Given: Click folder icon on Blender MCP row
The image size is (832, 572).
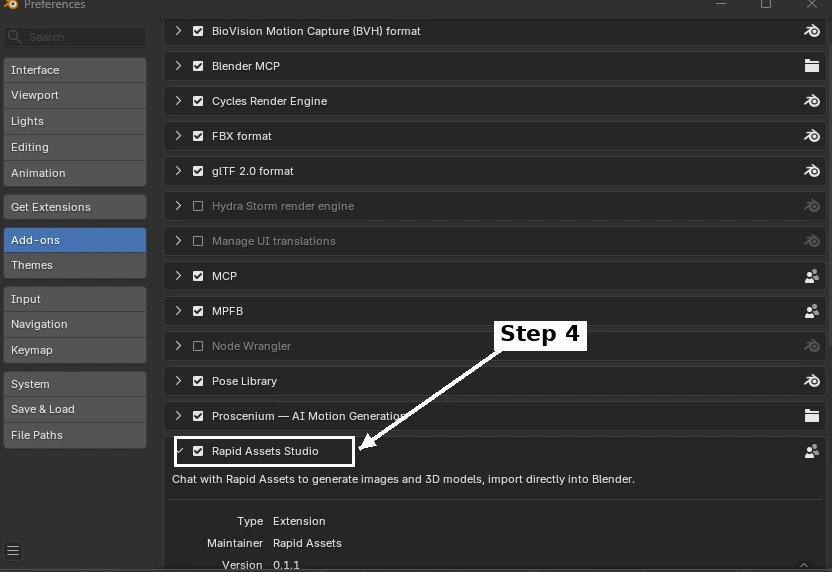Looking at the screenshot, I should pos(811,66).
